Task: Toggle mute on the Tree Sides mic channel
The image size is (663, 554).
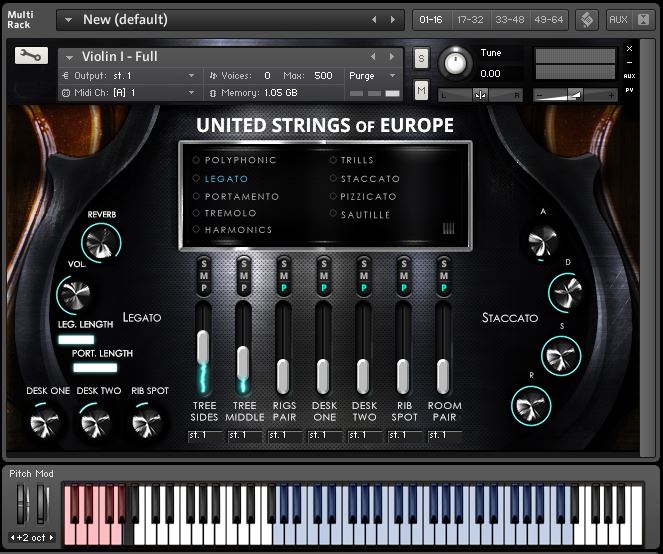Action: tap(204, 275)
